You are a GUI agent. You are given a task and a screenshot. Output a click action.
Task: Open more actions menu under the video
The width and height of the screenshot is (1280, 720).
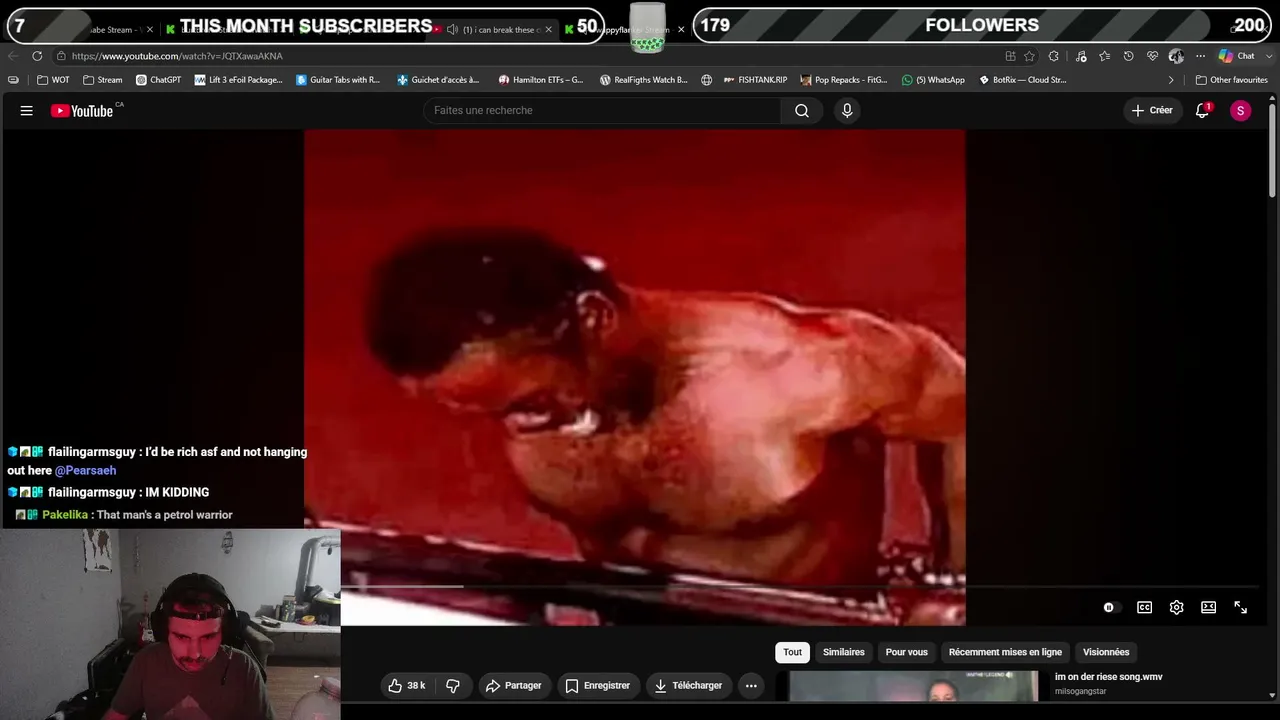(x=751, y=685)
